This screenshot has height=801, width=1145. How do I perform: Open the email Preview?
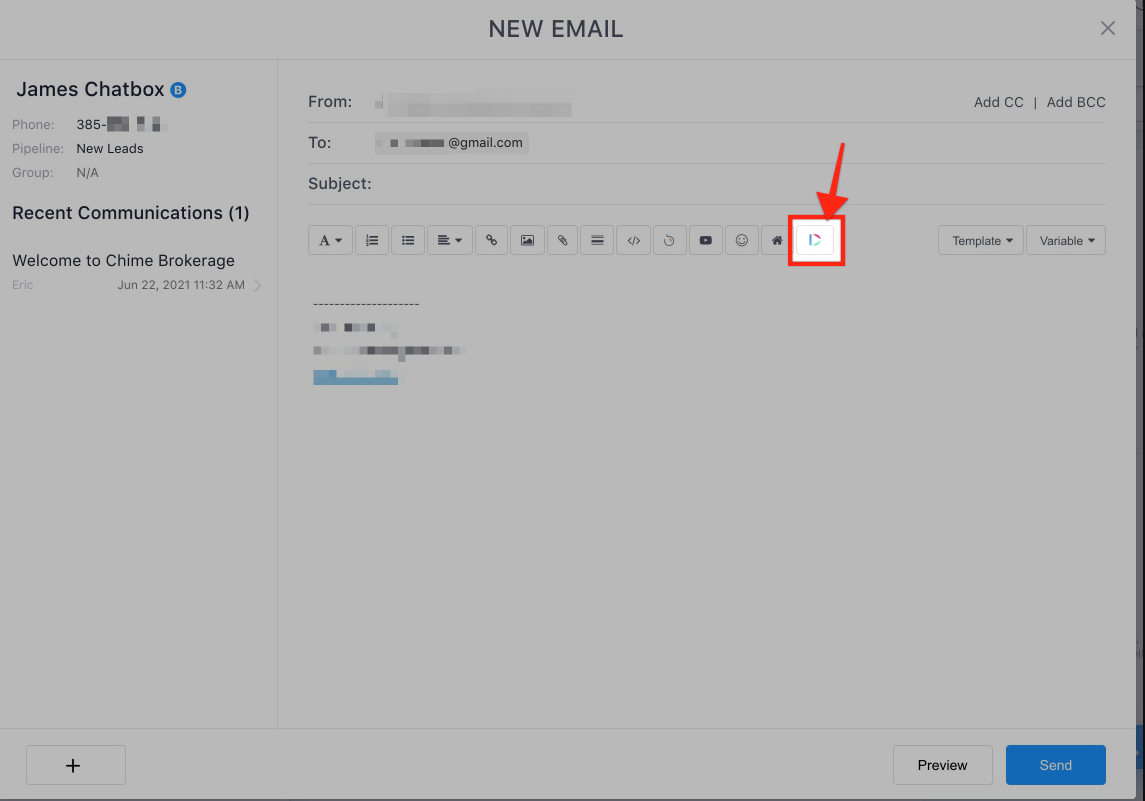(942, 764)
